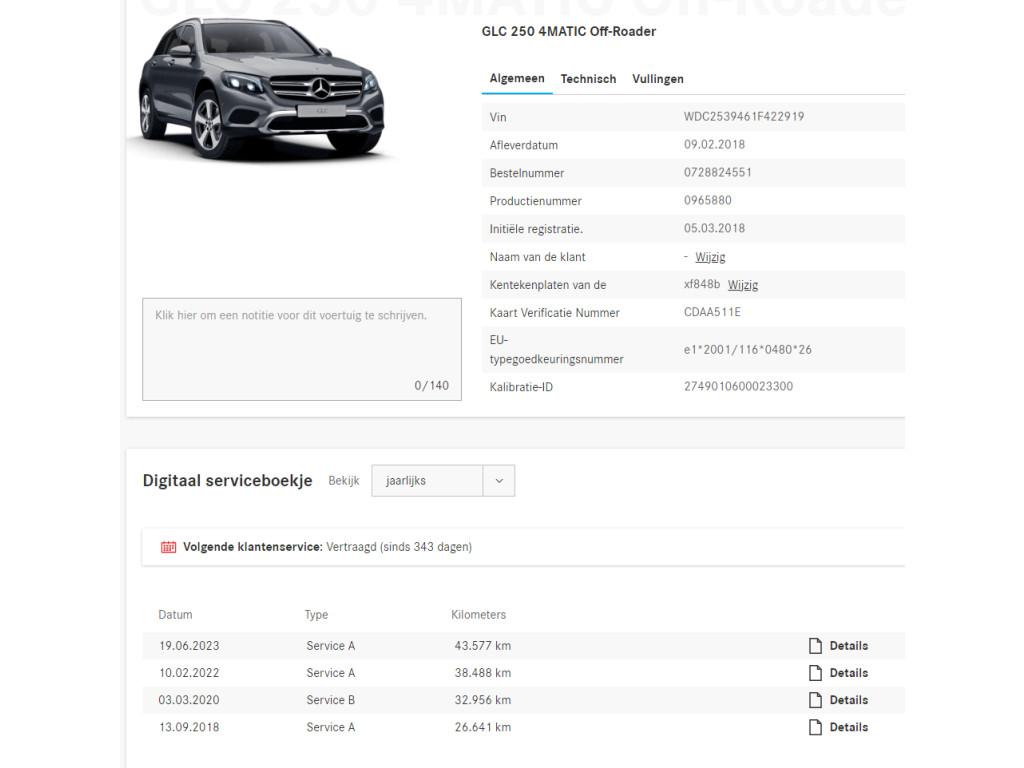Click Wijzig link for Naam van de klant
1024x768 pixels.
pyautogui.click(x=710, y=257)
